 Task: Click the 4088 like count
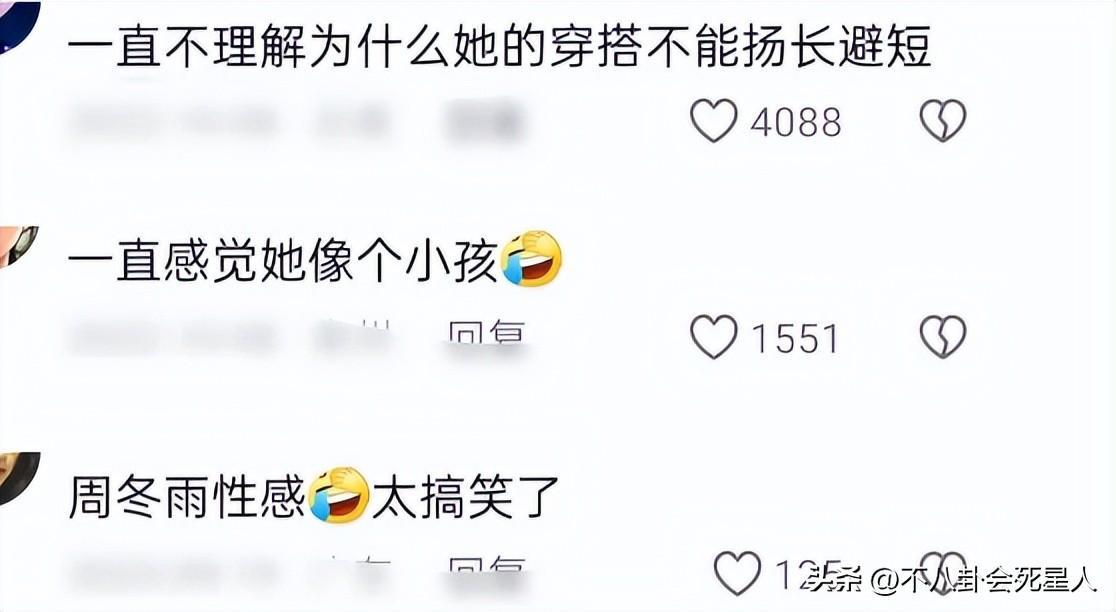pyautogui.click(x=796, y=122)
